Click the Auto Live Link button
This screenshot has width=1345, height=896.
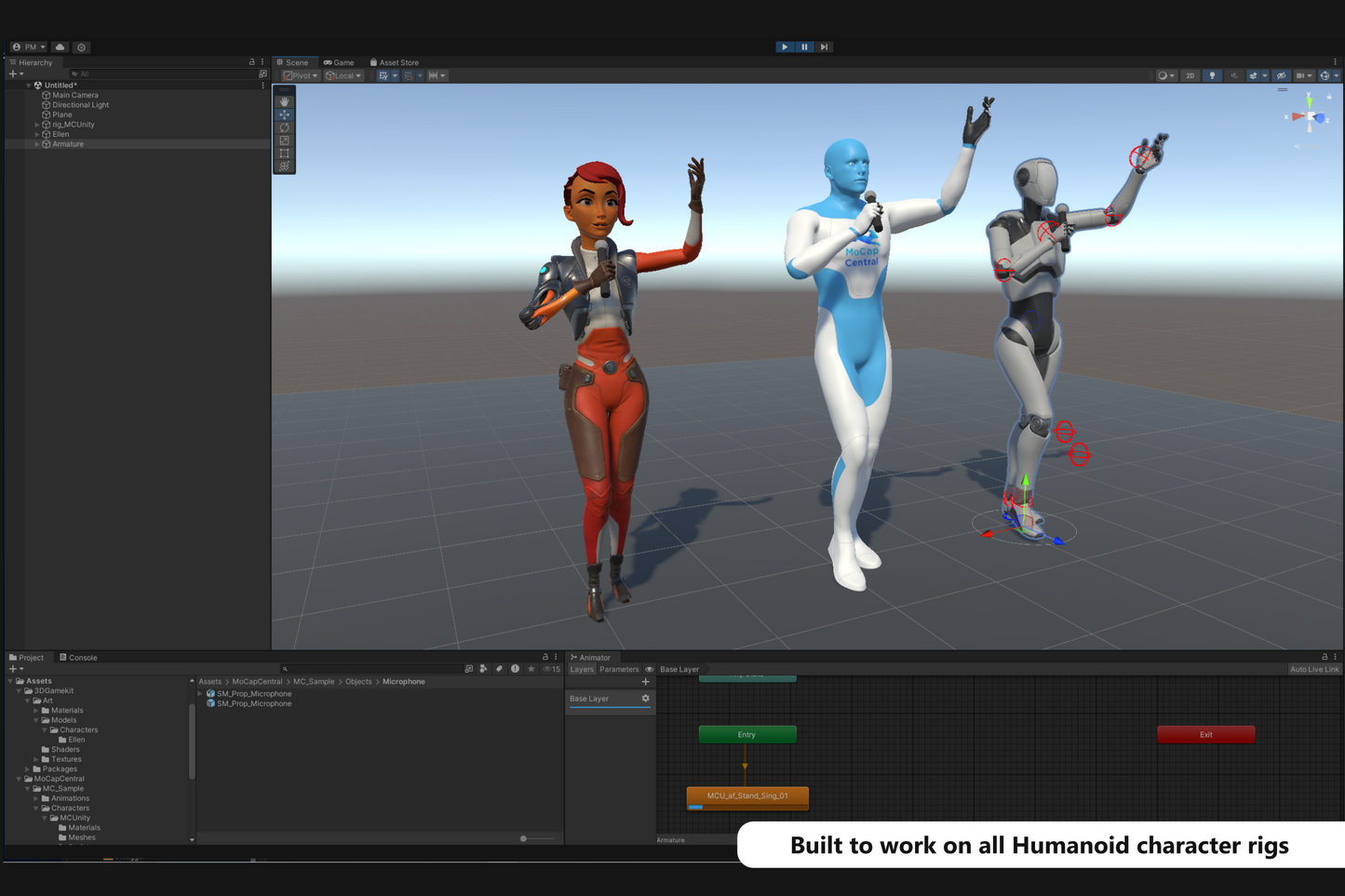tap(1314, 669)
